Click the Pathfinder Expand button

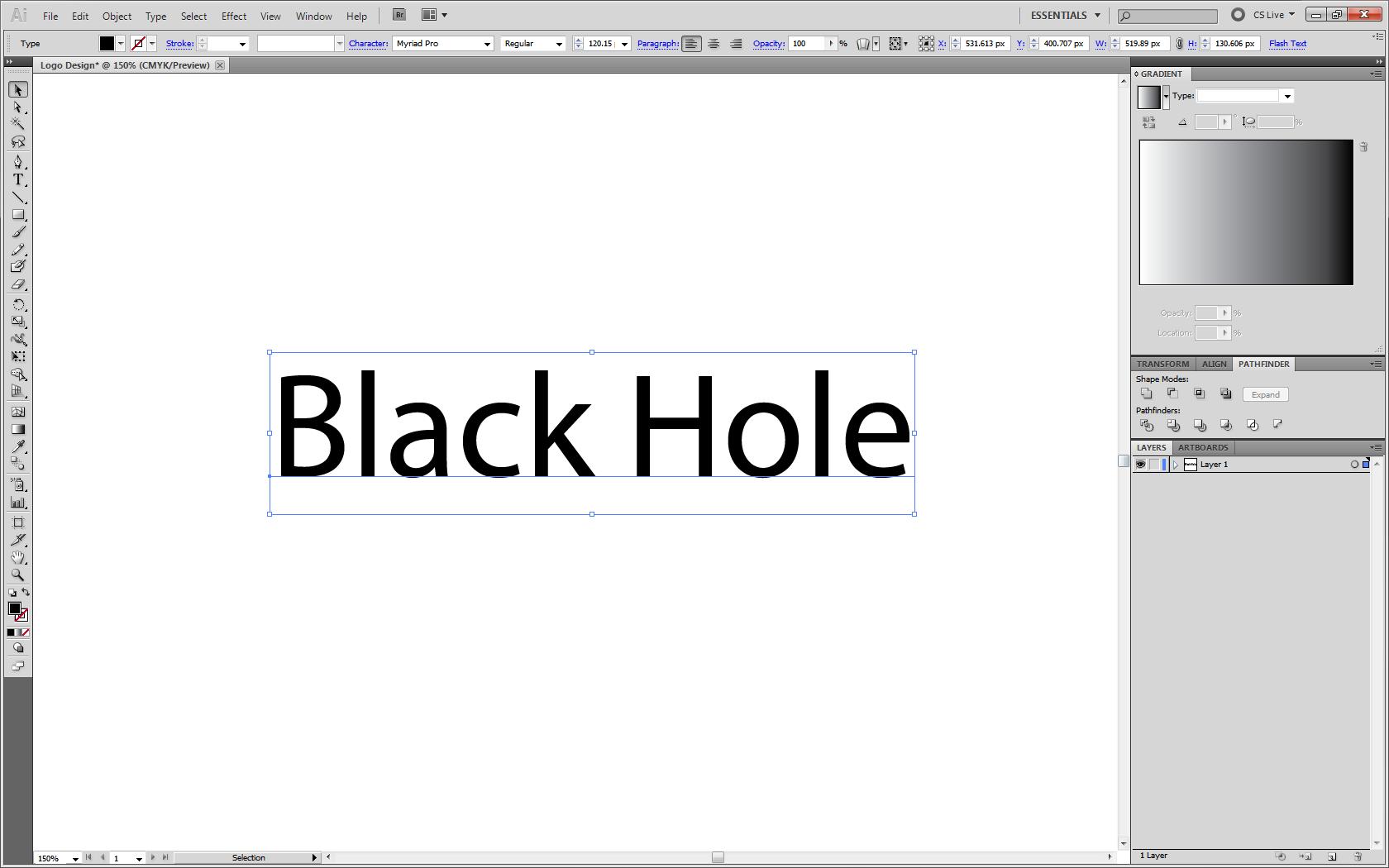[x=1265, y=394]
